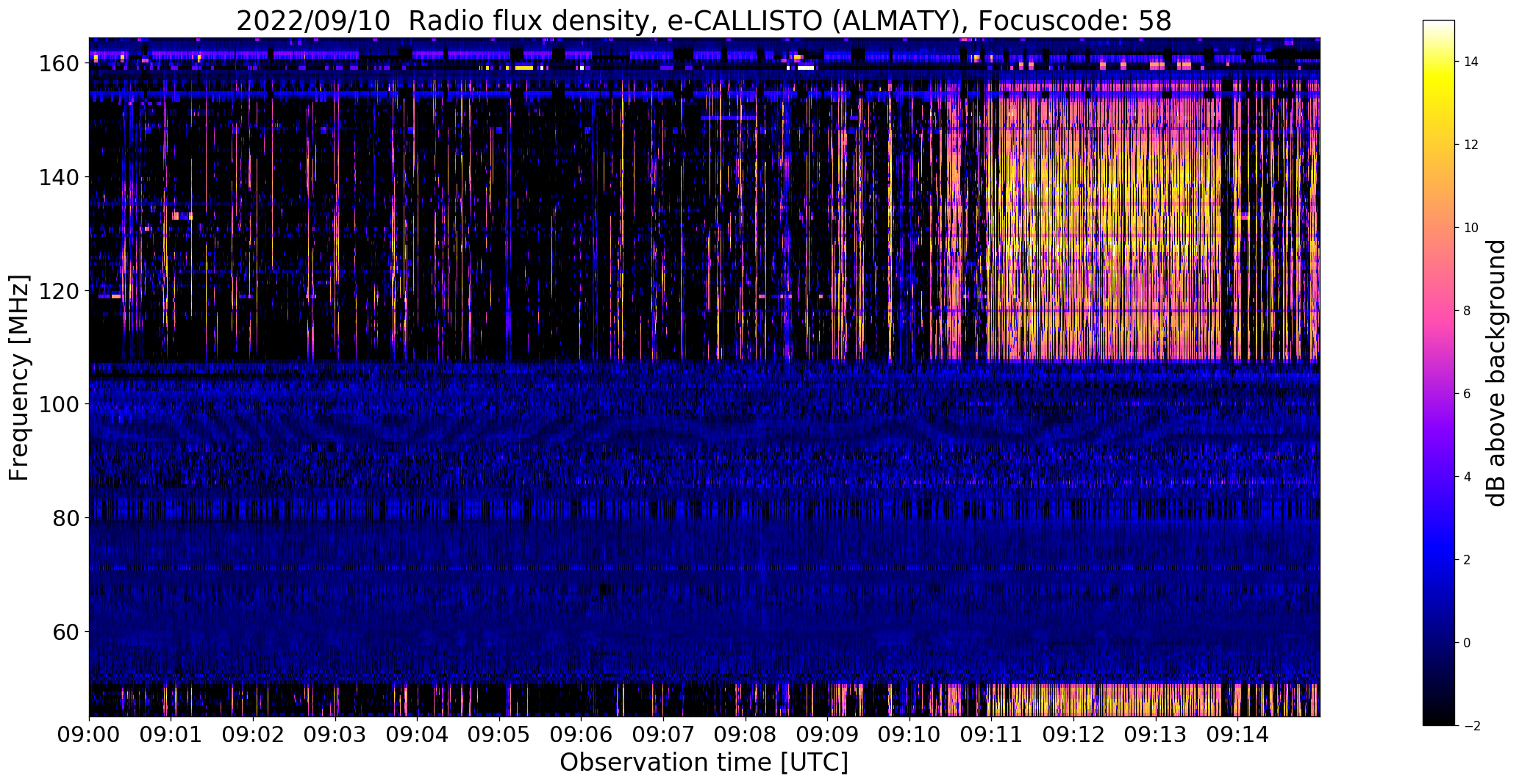Viewport: 1519px width, 784px height.
Task: Click the 09:09 time tick label
Action: pos(828,734)
